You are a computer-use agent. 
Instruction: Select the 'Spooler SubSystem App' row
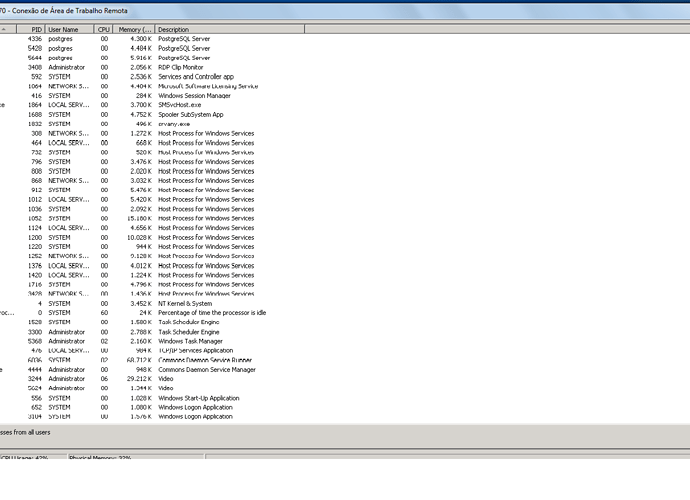coord(152,114)
